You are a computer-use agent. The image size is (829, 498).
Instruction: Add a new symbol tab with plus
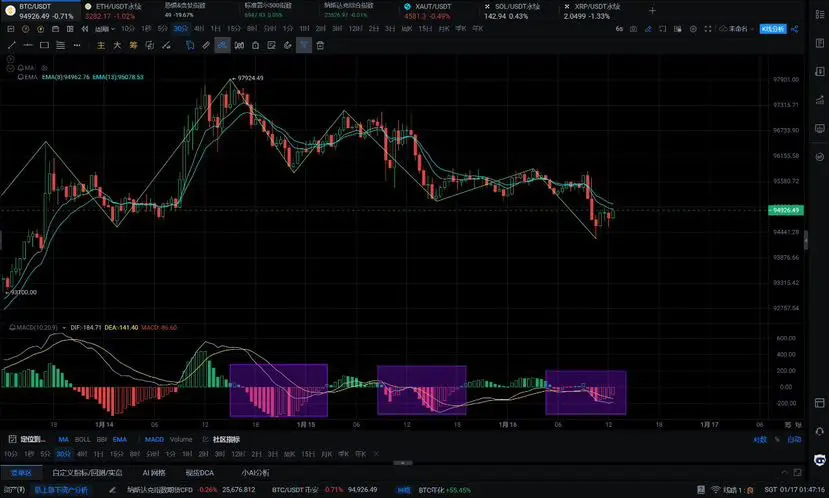pos(652,11)
